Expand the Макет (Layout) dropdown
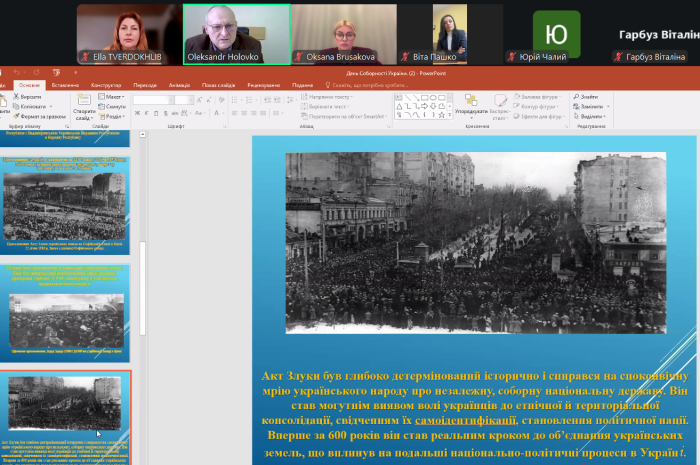Image resolution: width=700 pixels, height=465 pixels. [112, 97]
